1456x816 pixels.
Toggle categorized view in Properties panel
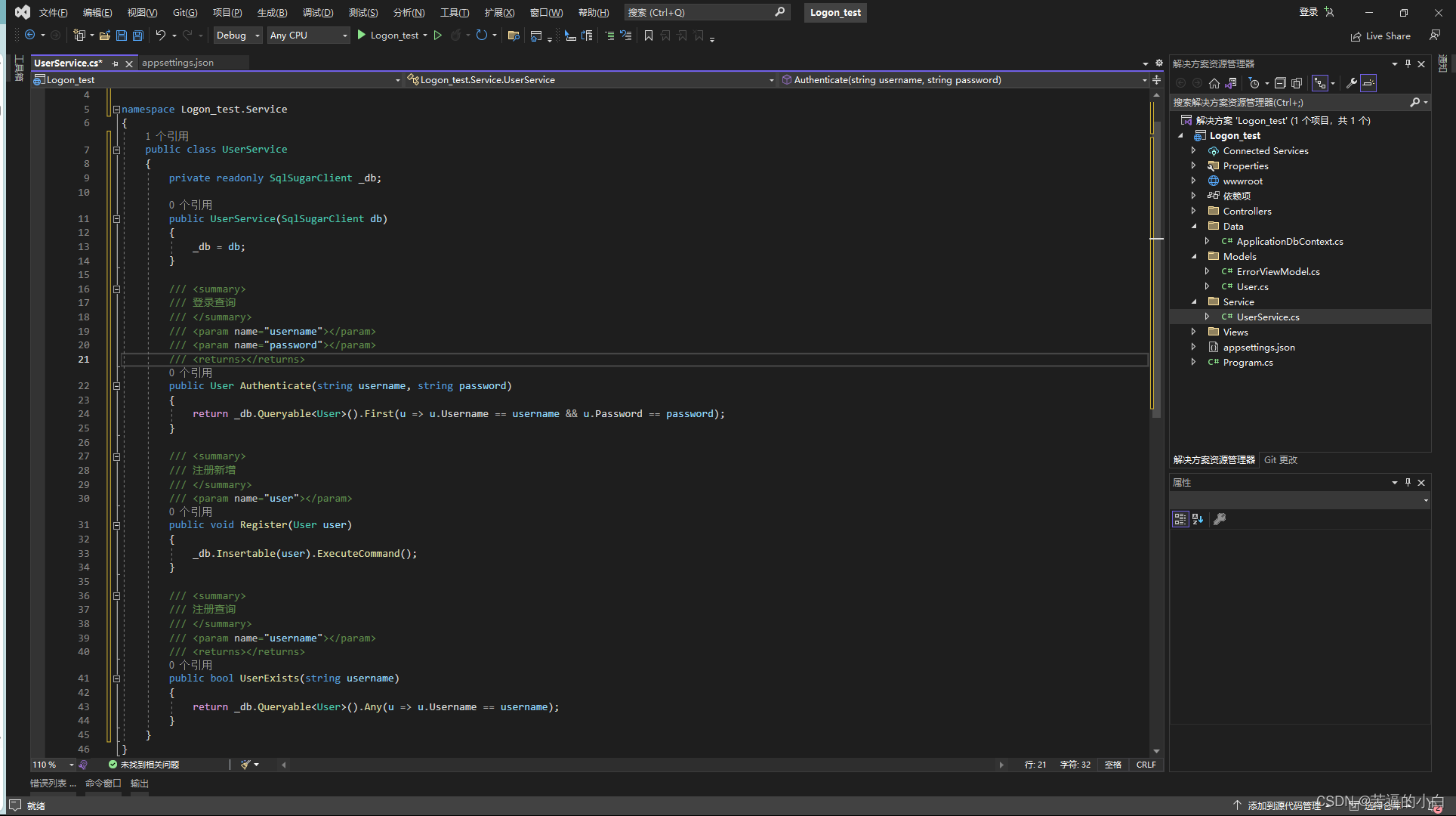(x=1180, y=519)
